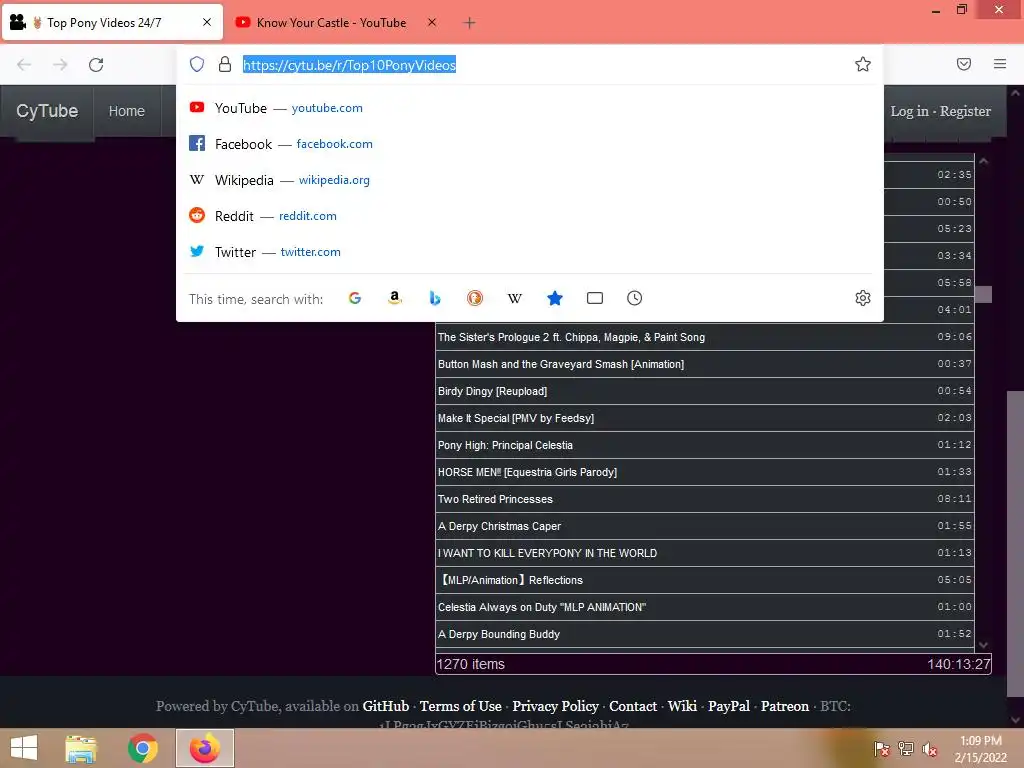Click the site security padlock icon

click(x=225, y=64)
